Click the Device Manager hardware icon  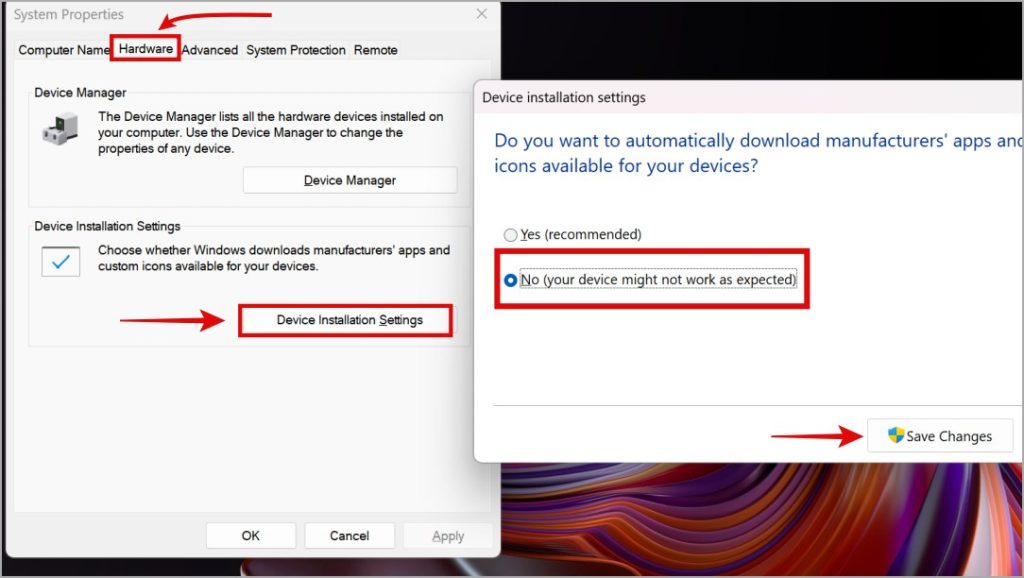60,128
